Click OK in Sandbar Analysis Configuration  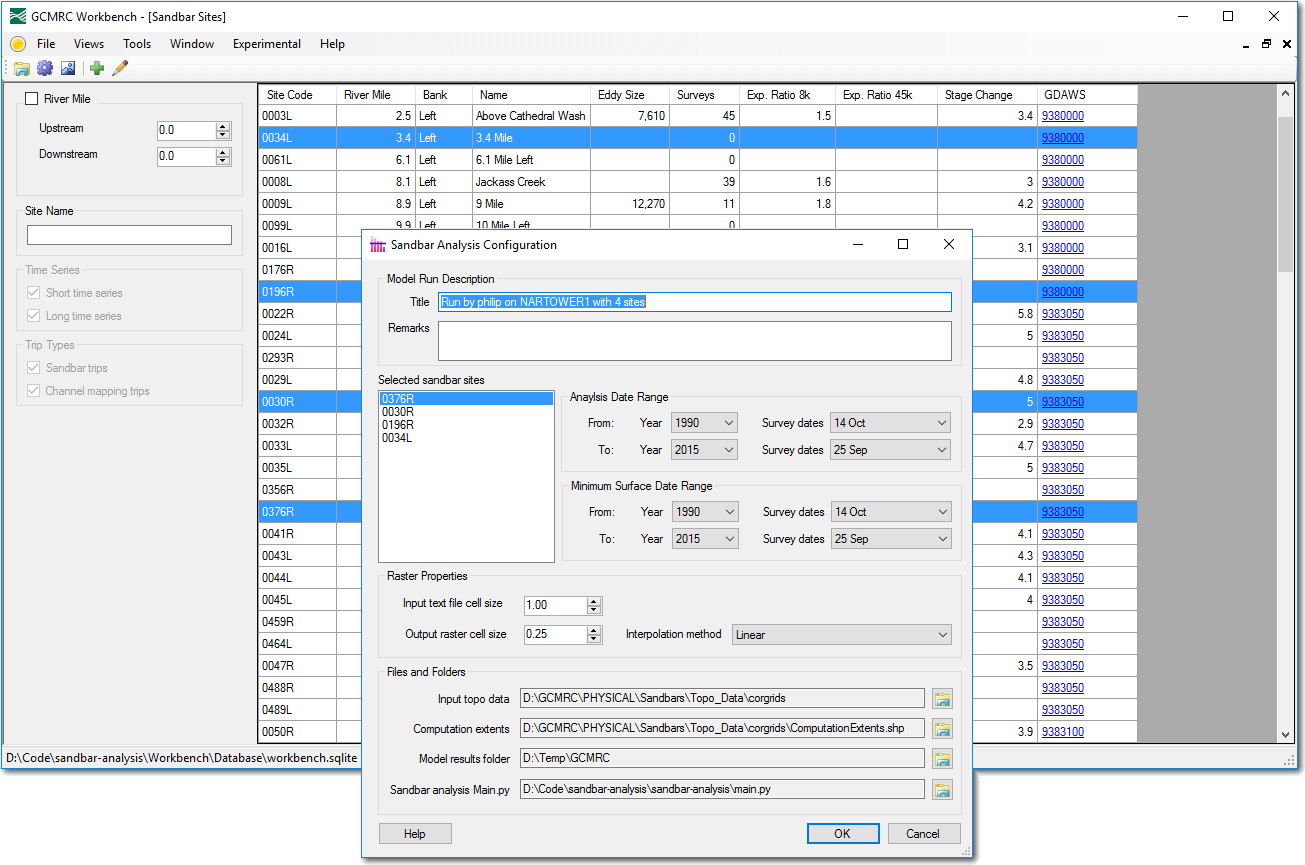point(843,834)
